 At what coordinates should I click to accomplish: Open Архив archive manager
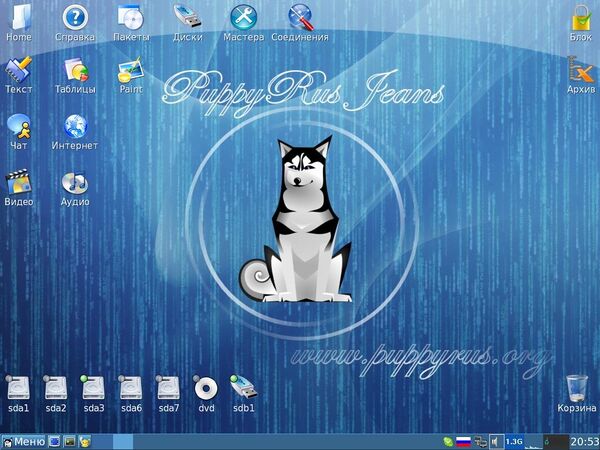tap(581, 70)
